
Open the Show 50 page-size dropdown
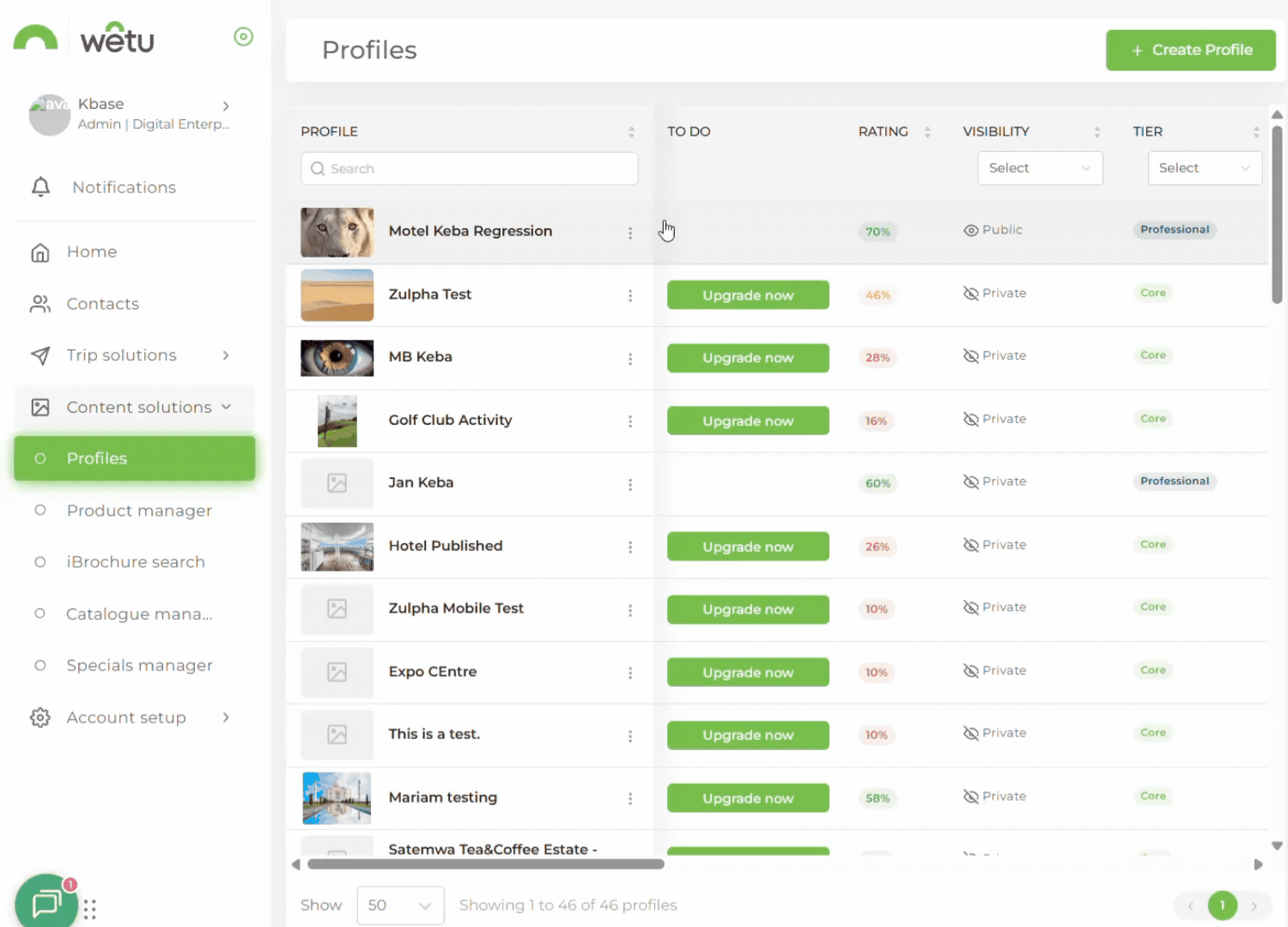pyautogui.click(x=400, y=906)
